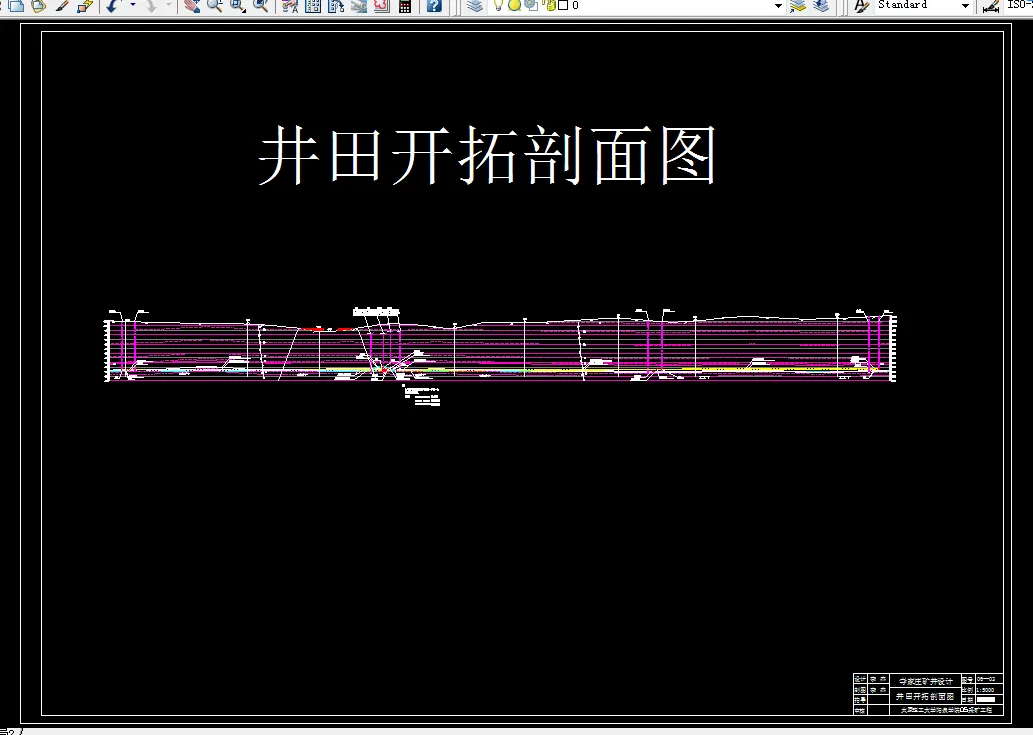Toggle layer 0 lock padlock icon
Screen dimensions: 1033x735
[551, 5]
